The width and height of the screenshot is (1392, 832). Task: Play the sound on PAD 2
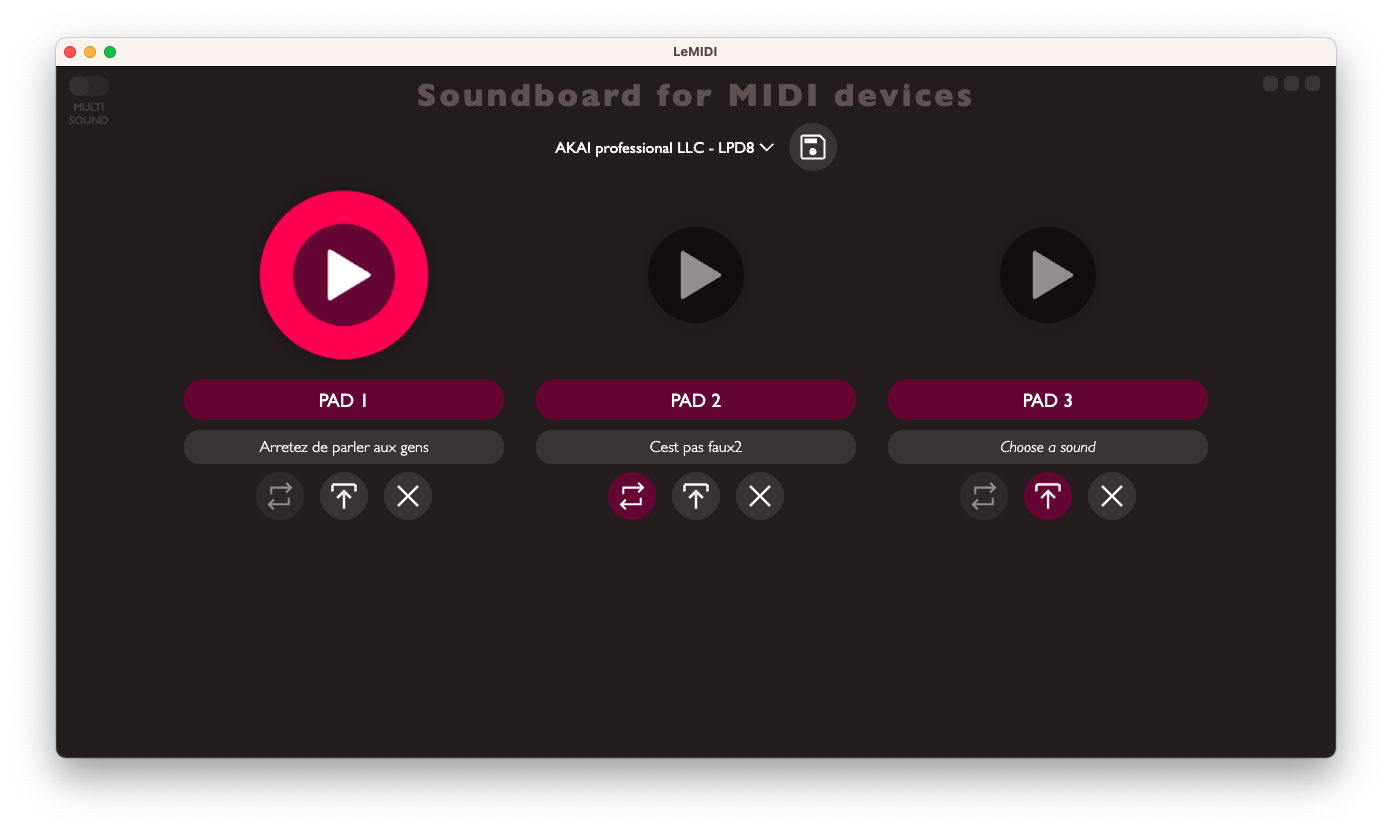tap(696, 275)
